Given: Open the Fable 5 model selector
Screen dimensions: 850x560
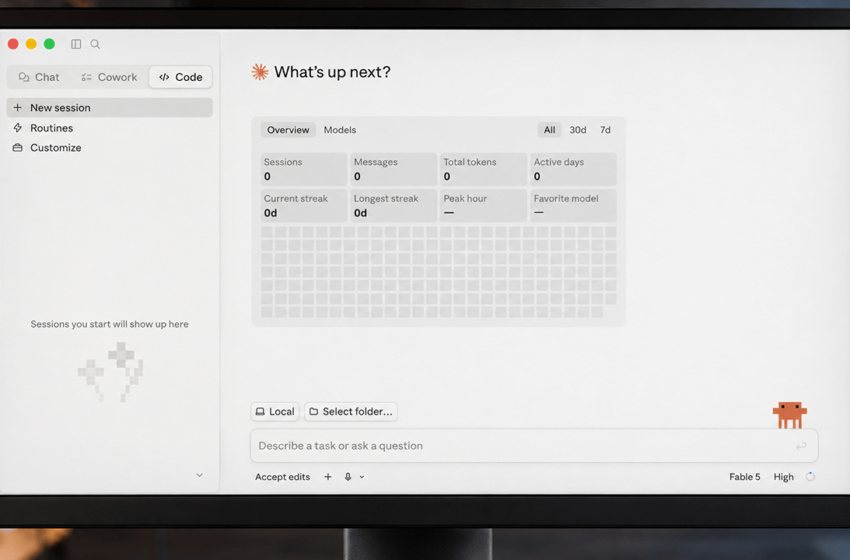Looking at the screenshot, I should 744,477.
